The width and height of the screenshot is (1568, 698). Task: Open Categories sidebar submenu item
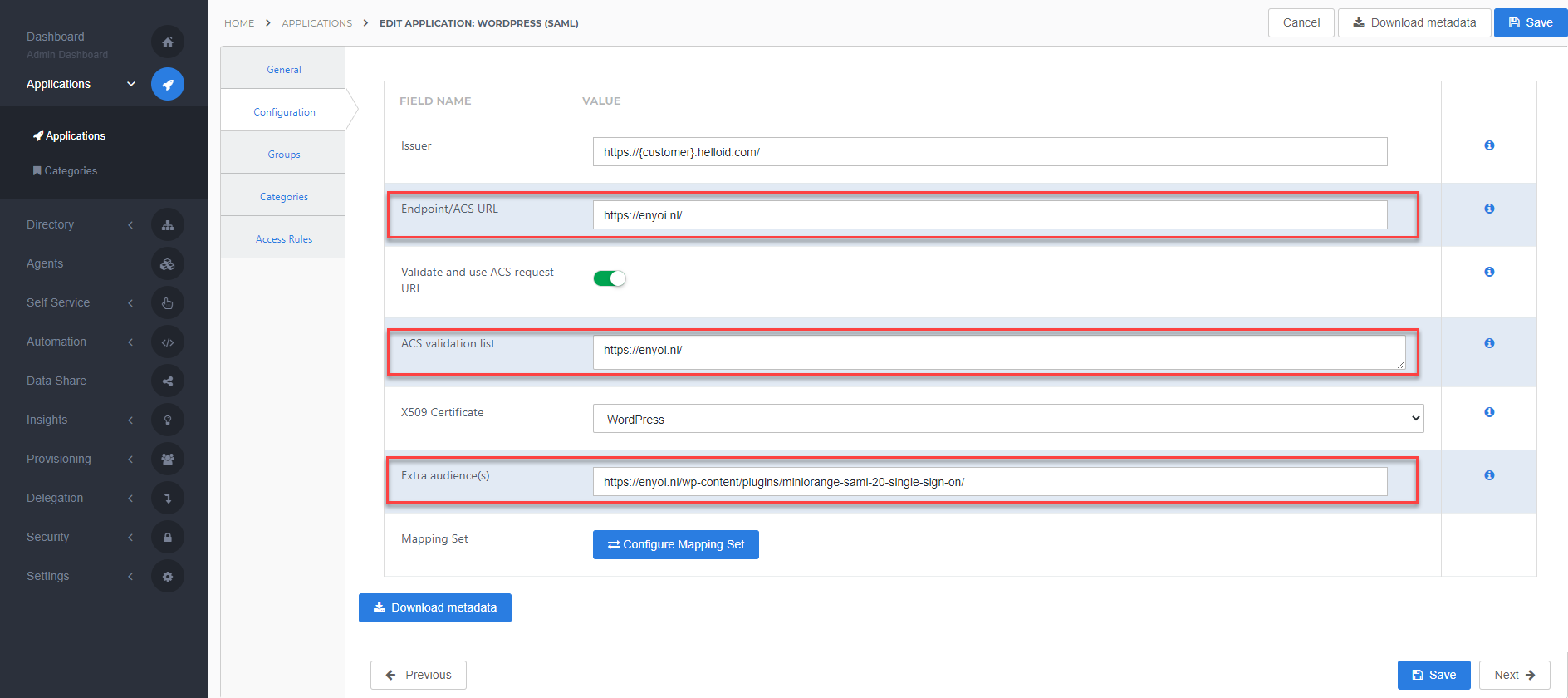click(x=65, y=170)
